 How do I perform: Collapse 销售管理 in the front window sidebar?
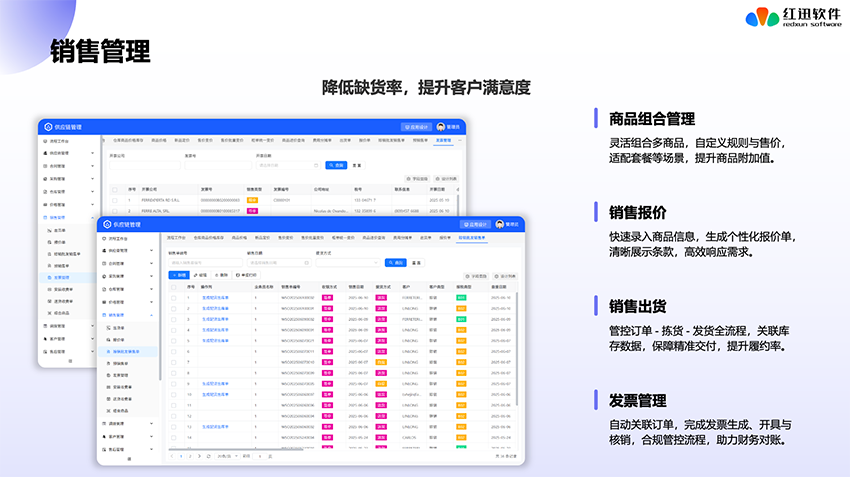pyautogui.click(x=150, y=315)
